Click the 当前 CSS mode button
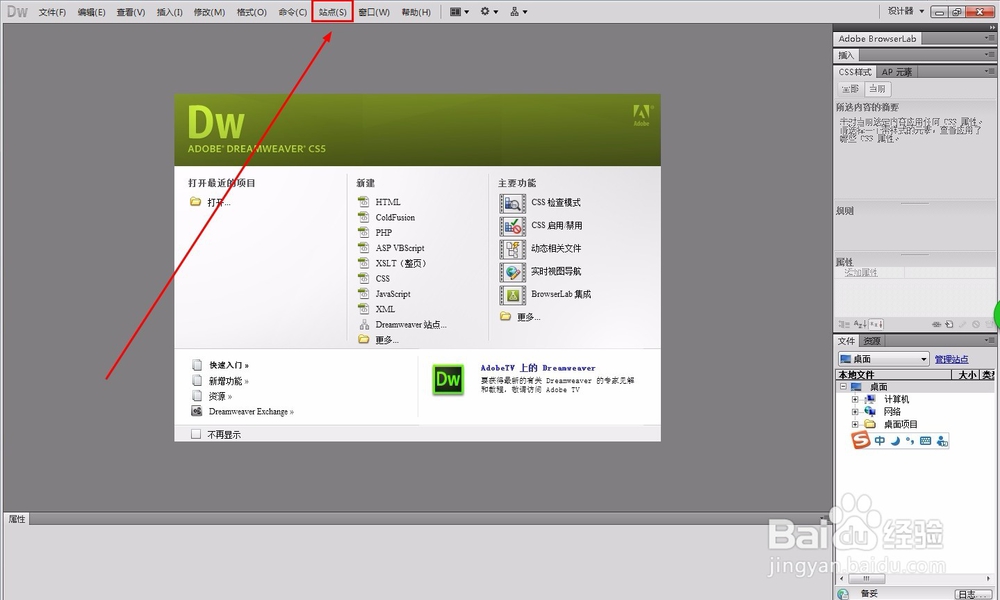1000x600 pixels. [x=878, y=89]
